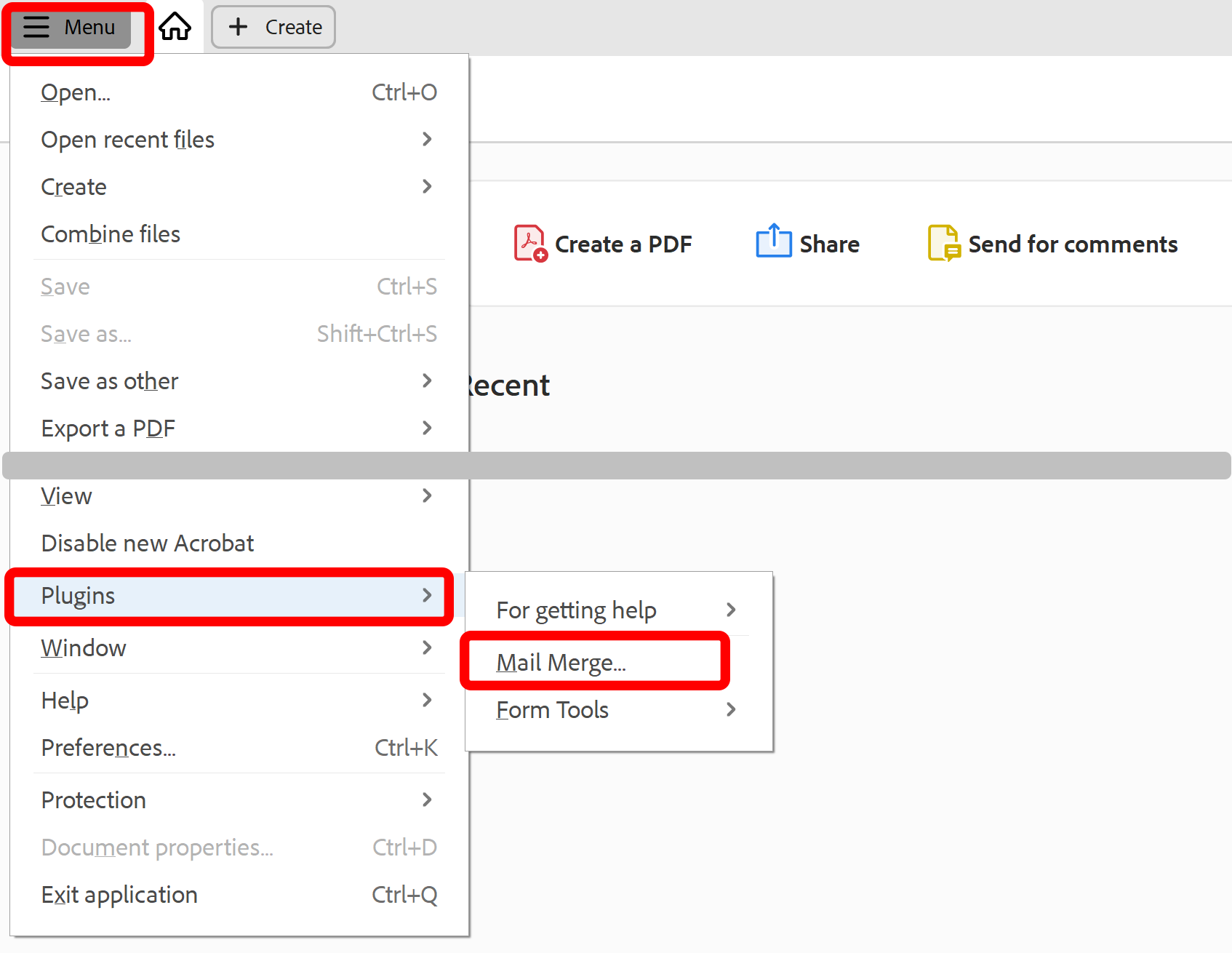
Task: Expand the View submenu arrow
Action: pos(427,495)
